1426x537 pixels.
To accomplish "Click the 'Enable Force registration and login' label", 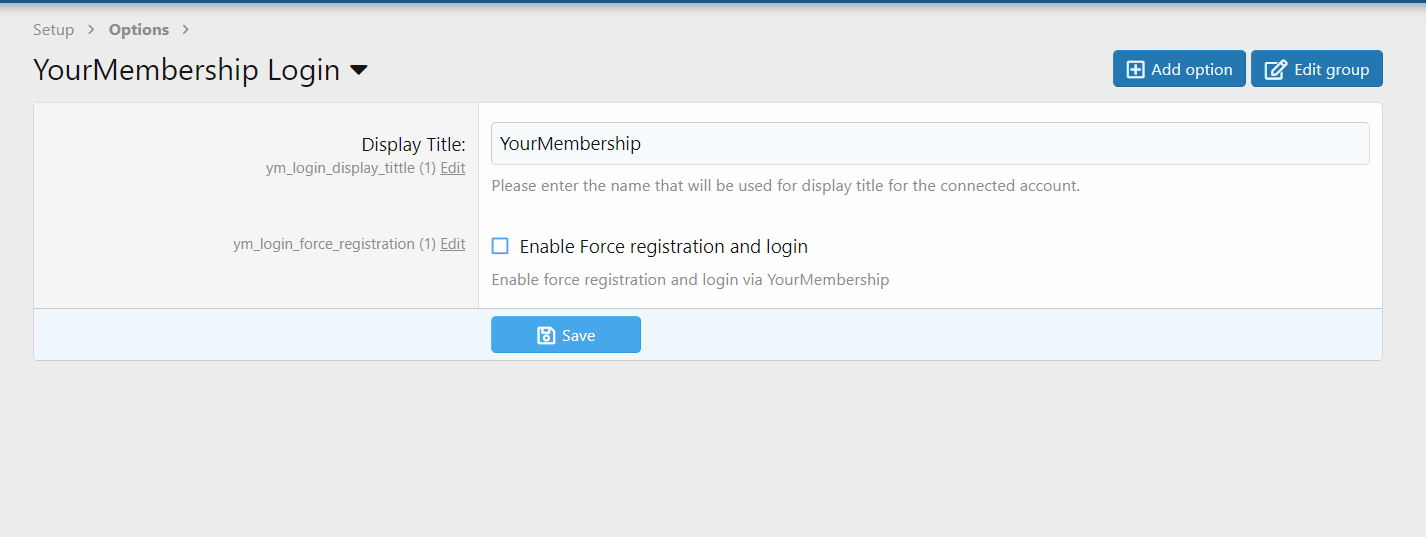I will point(663,246).
